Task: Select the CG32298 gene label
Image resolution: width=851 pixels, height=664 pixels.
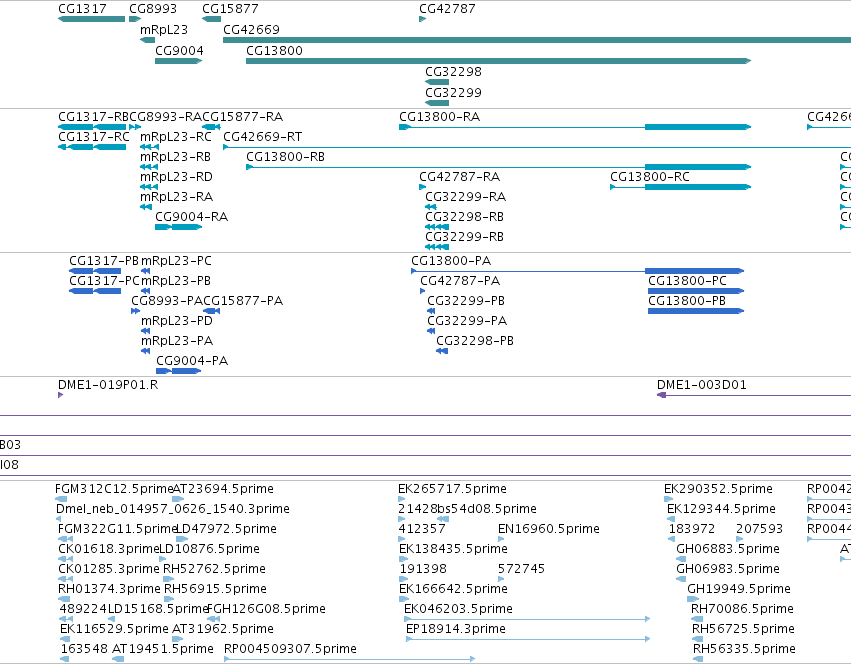Action: [x=453, y=72]
